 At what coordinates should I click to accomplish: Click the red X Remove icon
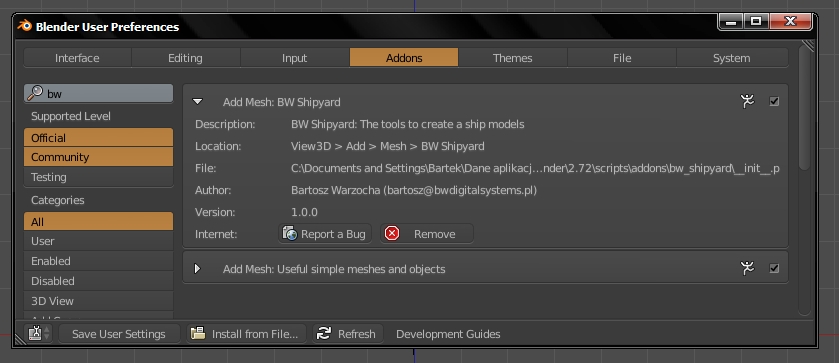coord(392,233)
